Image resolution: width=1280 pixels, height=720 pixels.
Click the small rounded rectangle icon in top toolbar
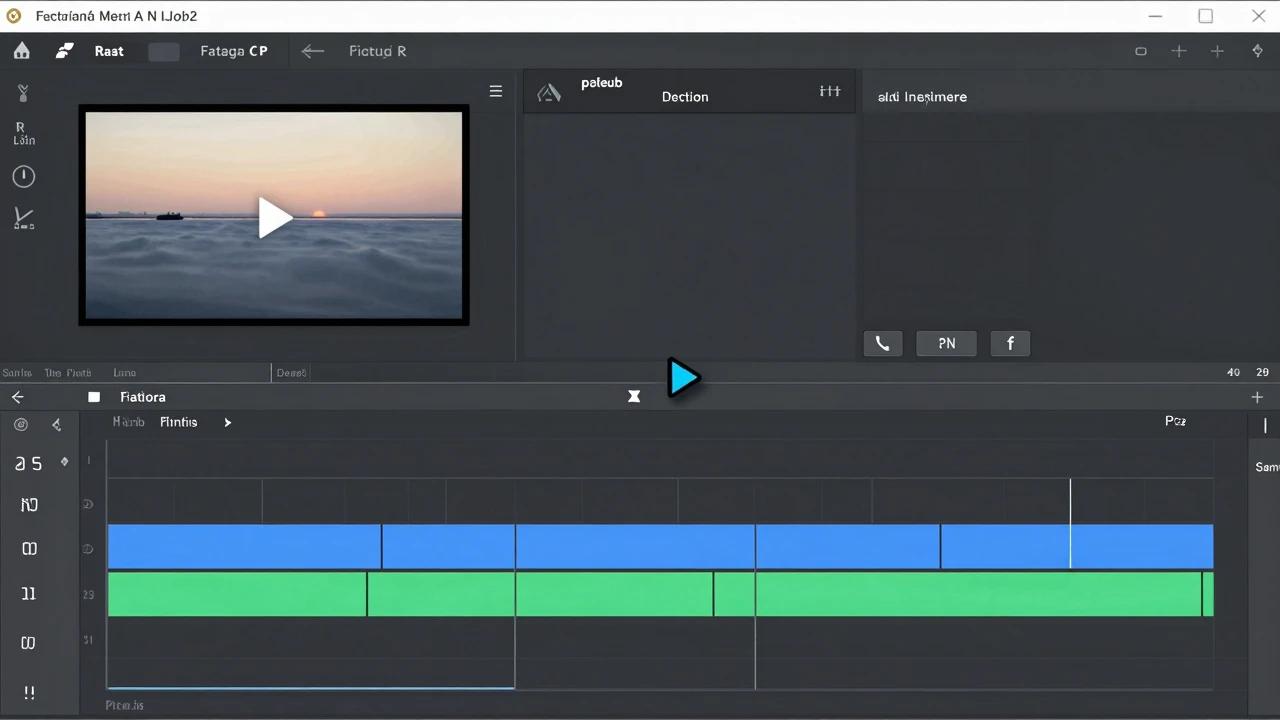pos(1141,51)
